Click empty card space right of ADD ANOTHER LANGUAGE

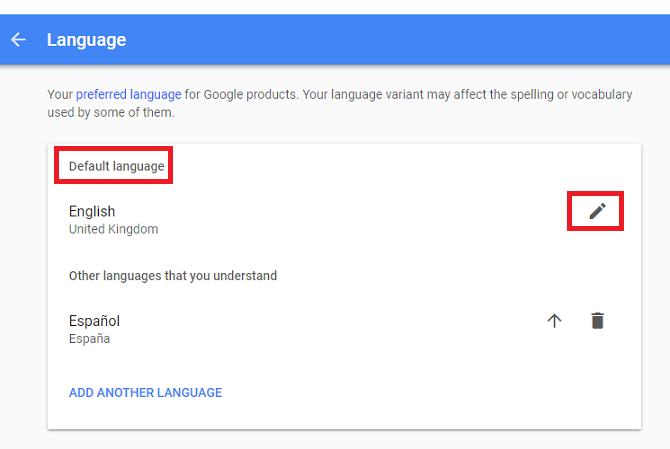pyautogui.click(x=430, y=393)
